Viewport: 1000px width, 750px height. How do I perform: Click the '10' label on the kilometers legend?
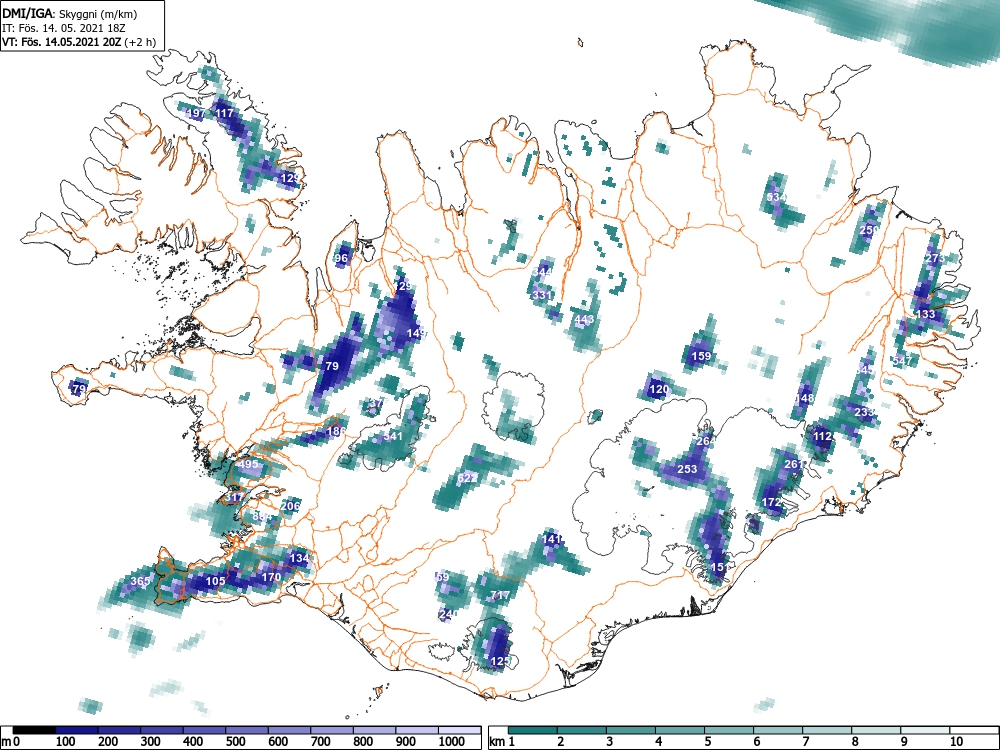click(x=956, y=742)
